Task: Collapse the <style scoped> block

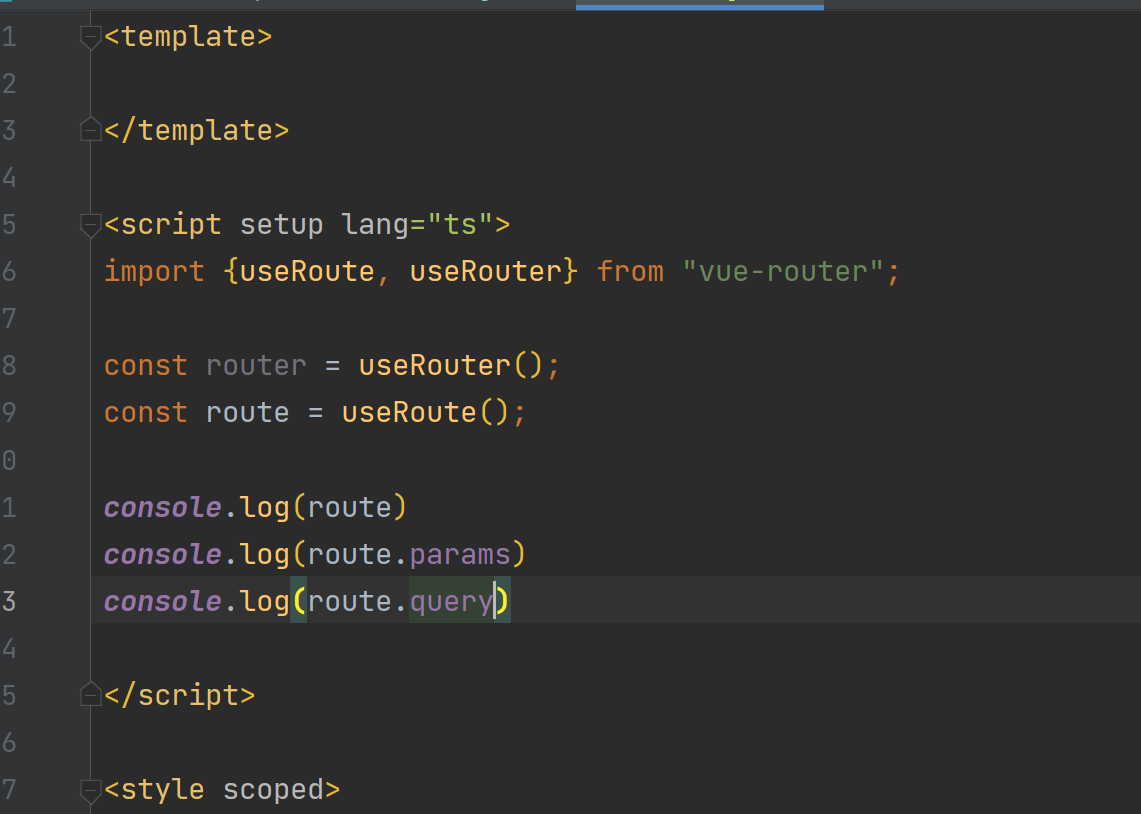Action: pos(91,790)
